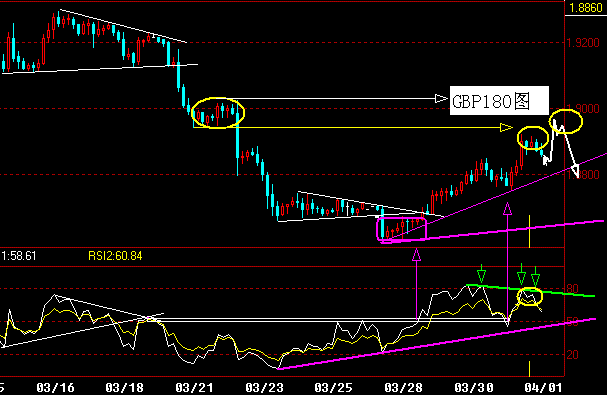Click the 1.9000 price axis label
Viewport: 607px width, 395px height.
tap(583, 108)
